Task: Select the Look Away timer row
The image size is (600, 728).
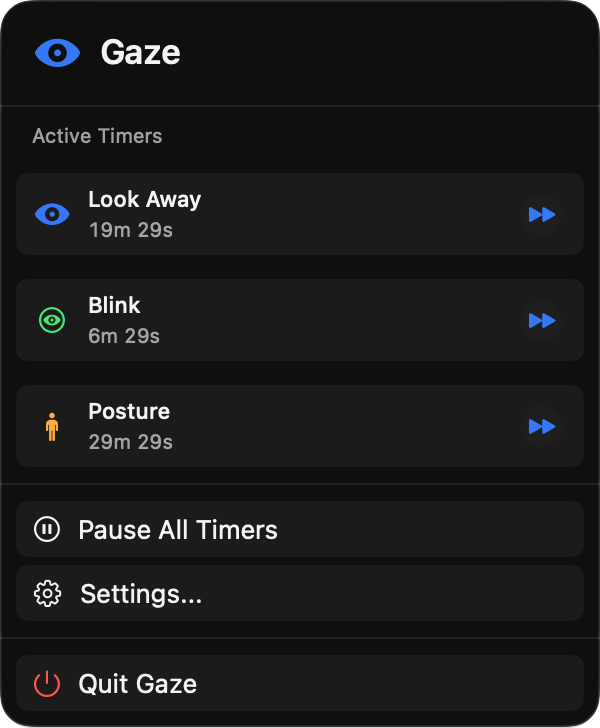Action: [300, 214]
